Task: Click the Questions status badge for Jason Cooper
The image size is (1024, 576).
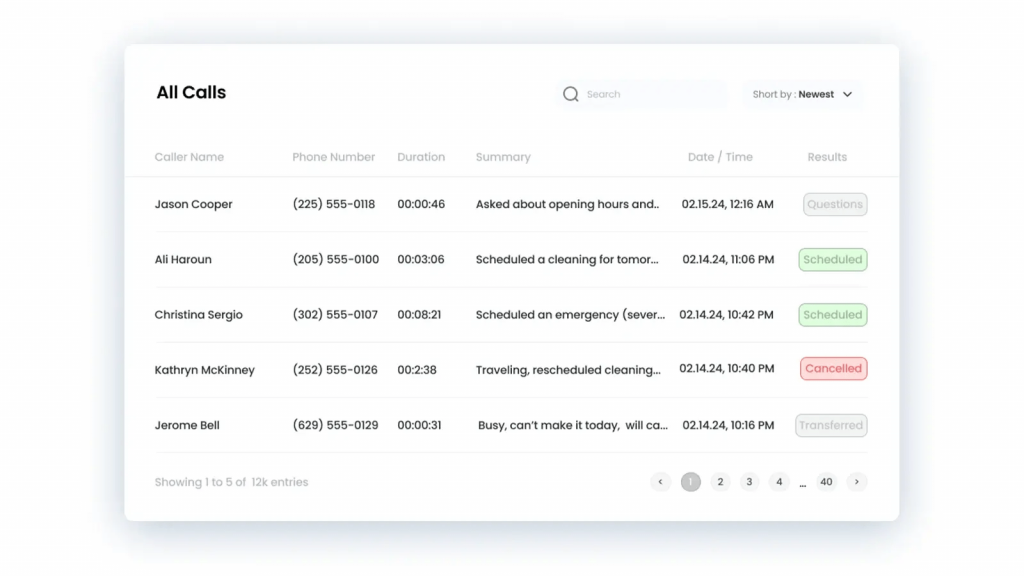Action: (x=834, y=204)
